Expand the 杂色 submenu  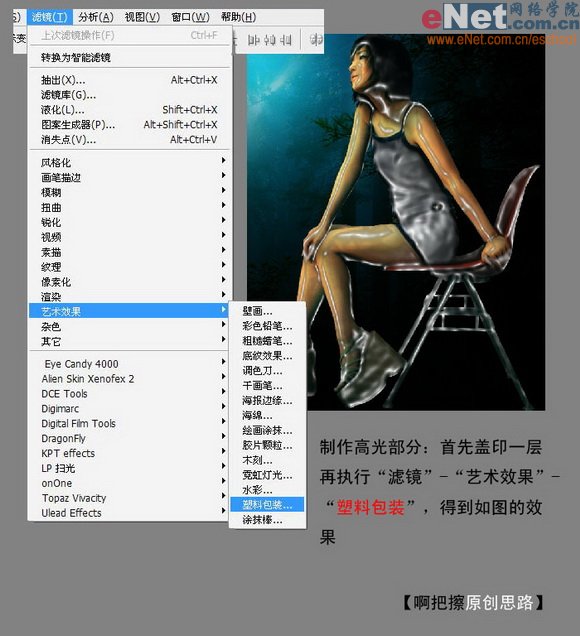(130, 326)
